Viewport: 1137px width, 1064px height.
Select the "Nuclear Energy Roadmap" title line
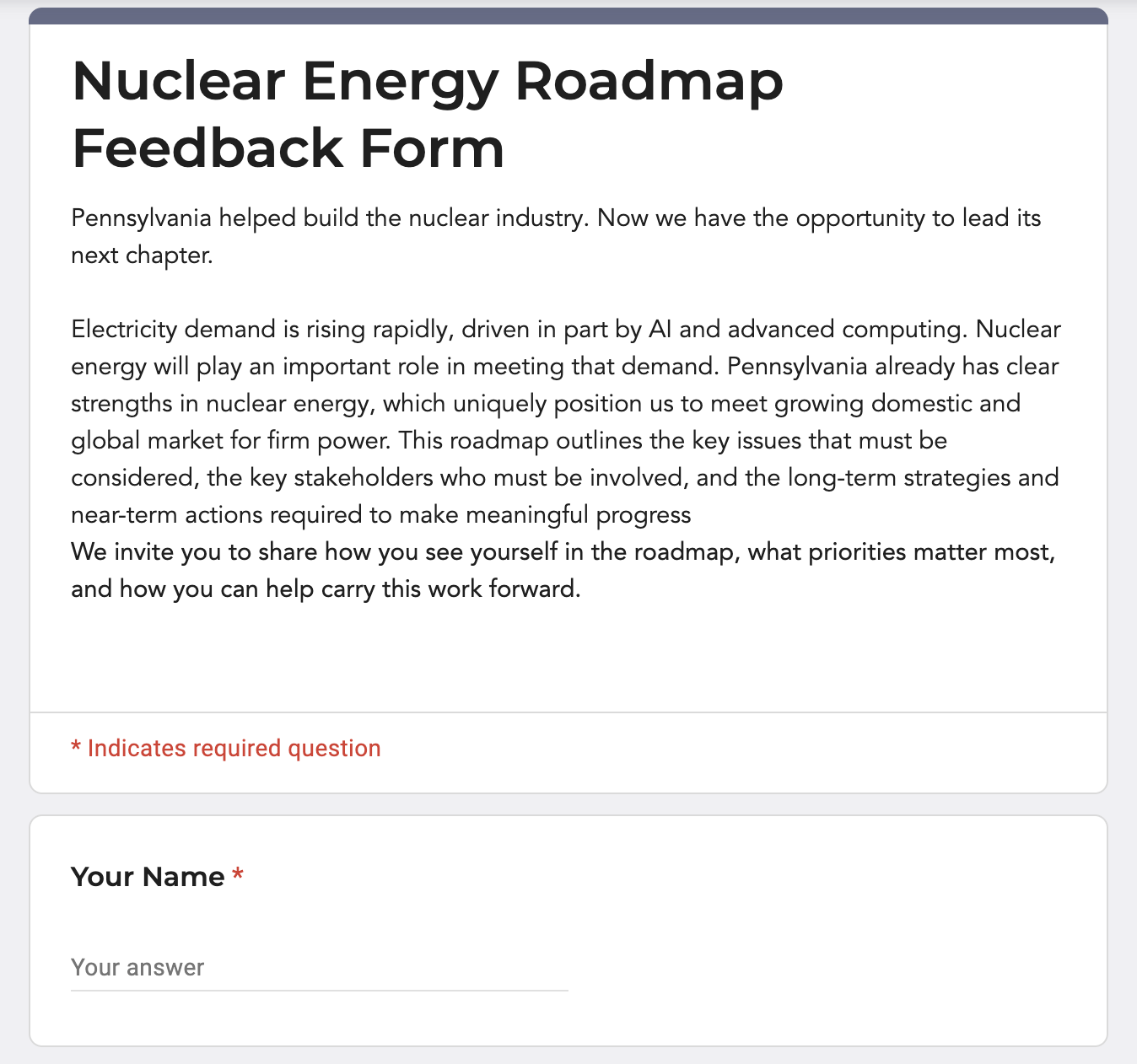coord(428,81)
